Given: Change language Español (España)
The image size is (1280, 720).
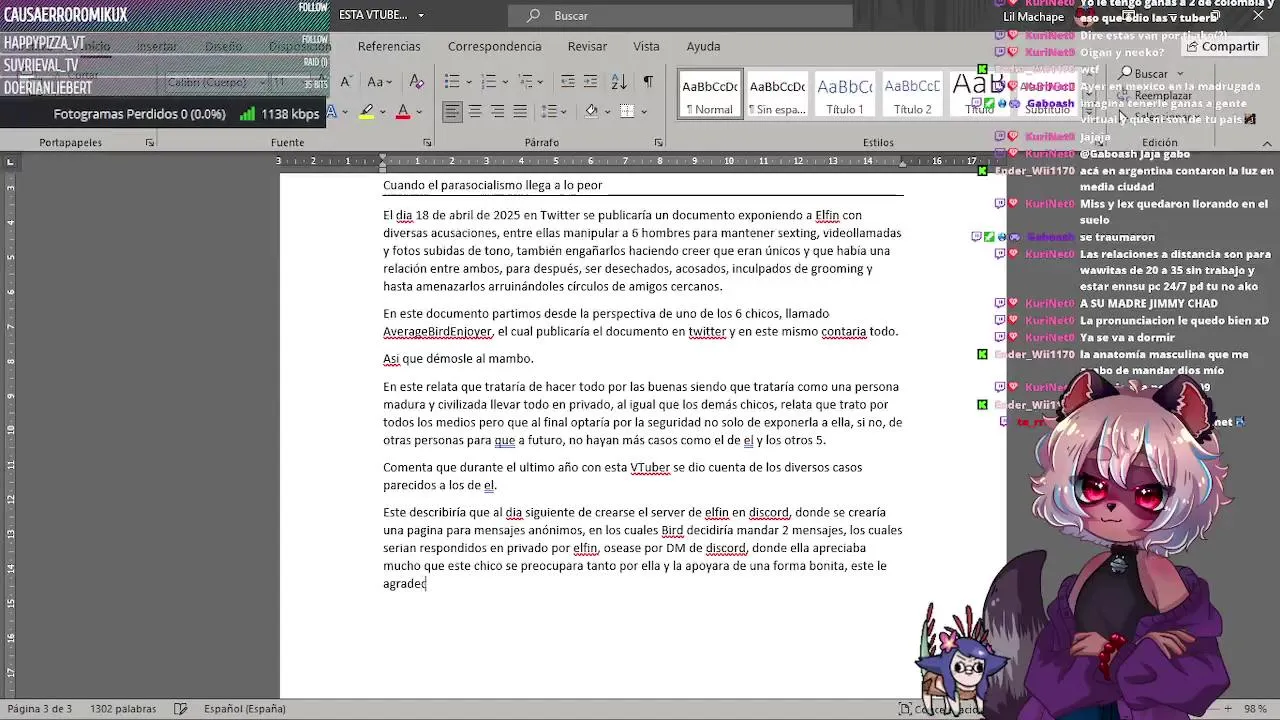Looking at the screenshot, I should tap(245, 709).
